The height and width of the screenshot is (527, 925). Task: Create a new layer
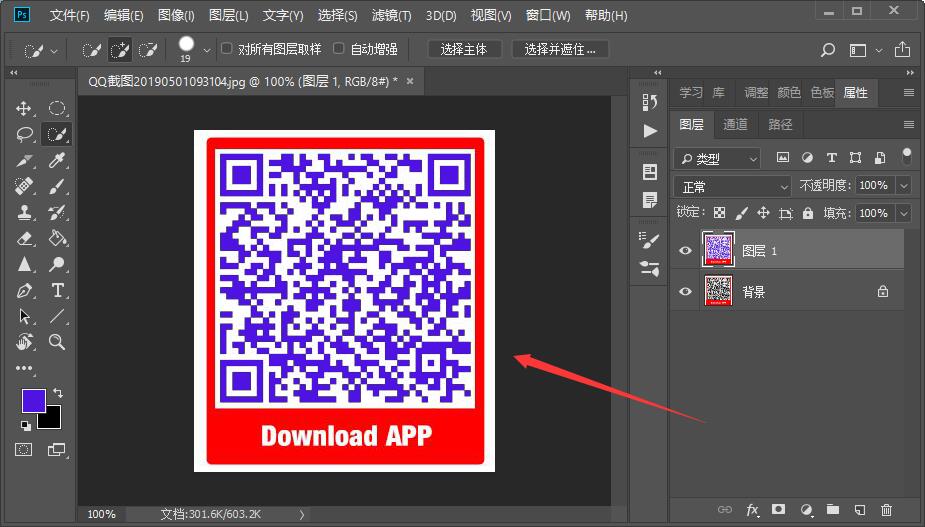860,510
